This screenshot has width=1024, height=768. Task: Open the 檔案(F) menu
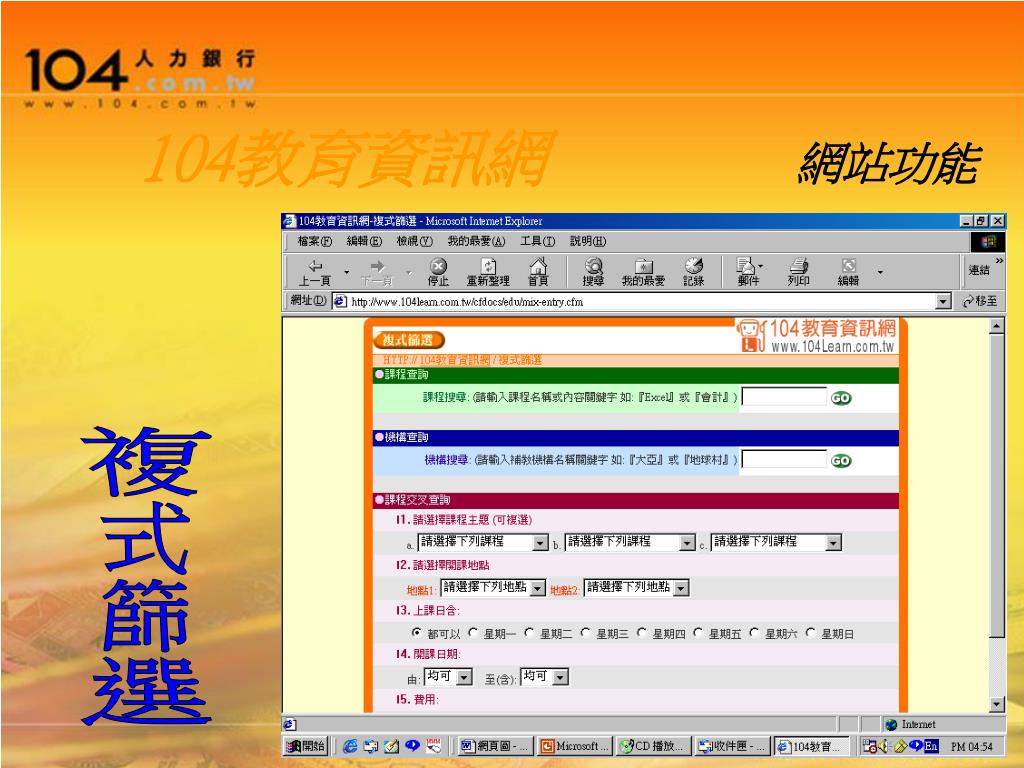point(314,241)
